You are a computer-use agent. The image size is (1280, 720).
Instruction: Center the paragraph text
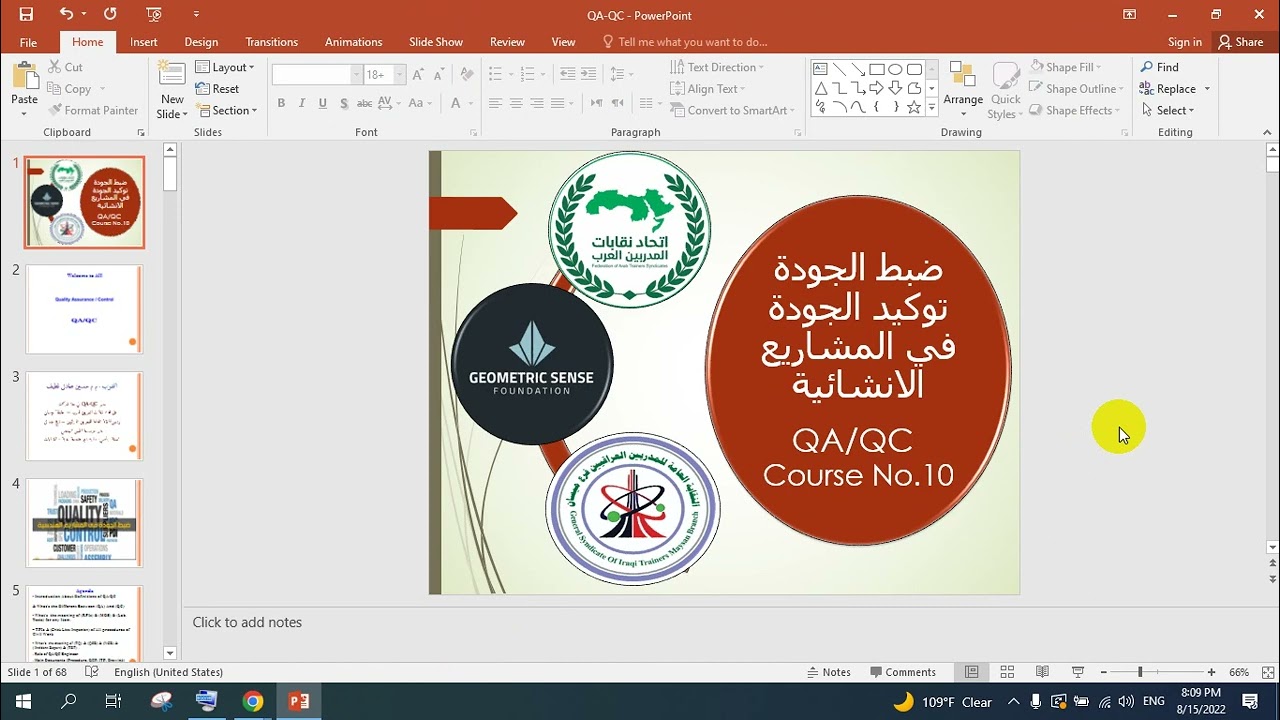(x=516, y=103)
